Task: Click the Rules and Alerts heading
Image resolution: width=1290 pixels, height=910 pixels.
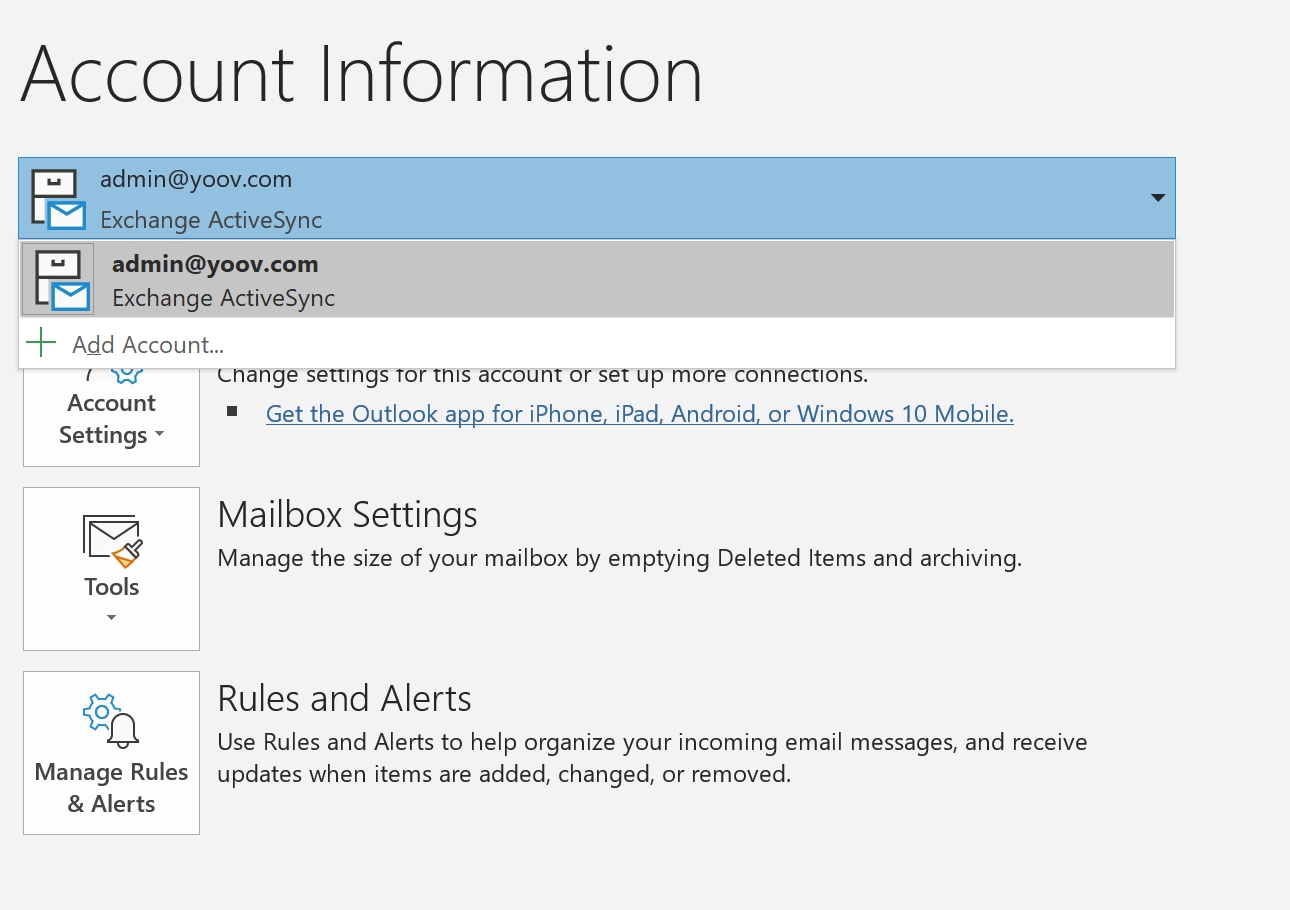Action: (344, 698)
